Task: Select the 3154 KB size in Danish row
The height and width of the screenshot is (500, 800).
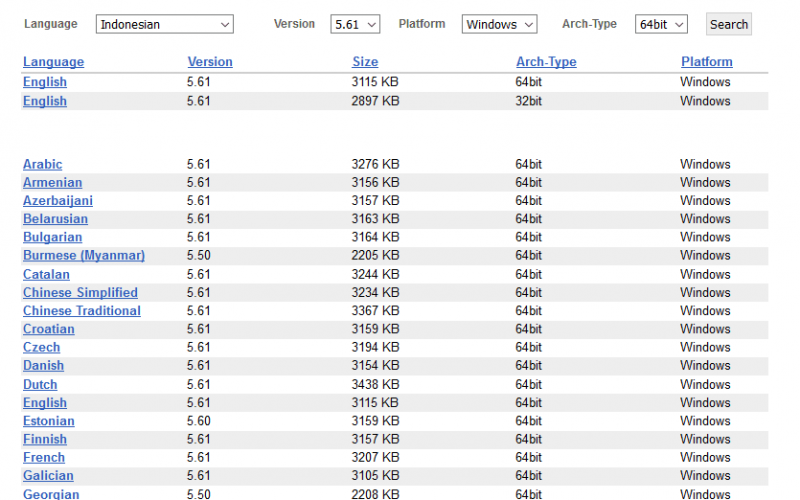Action: [375, 366]
